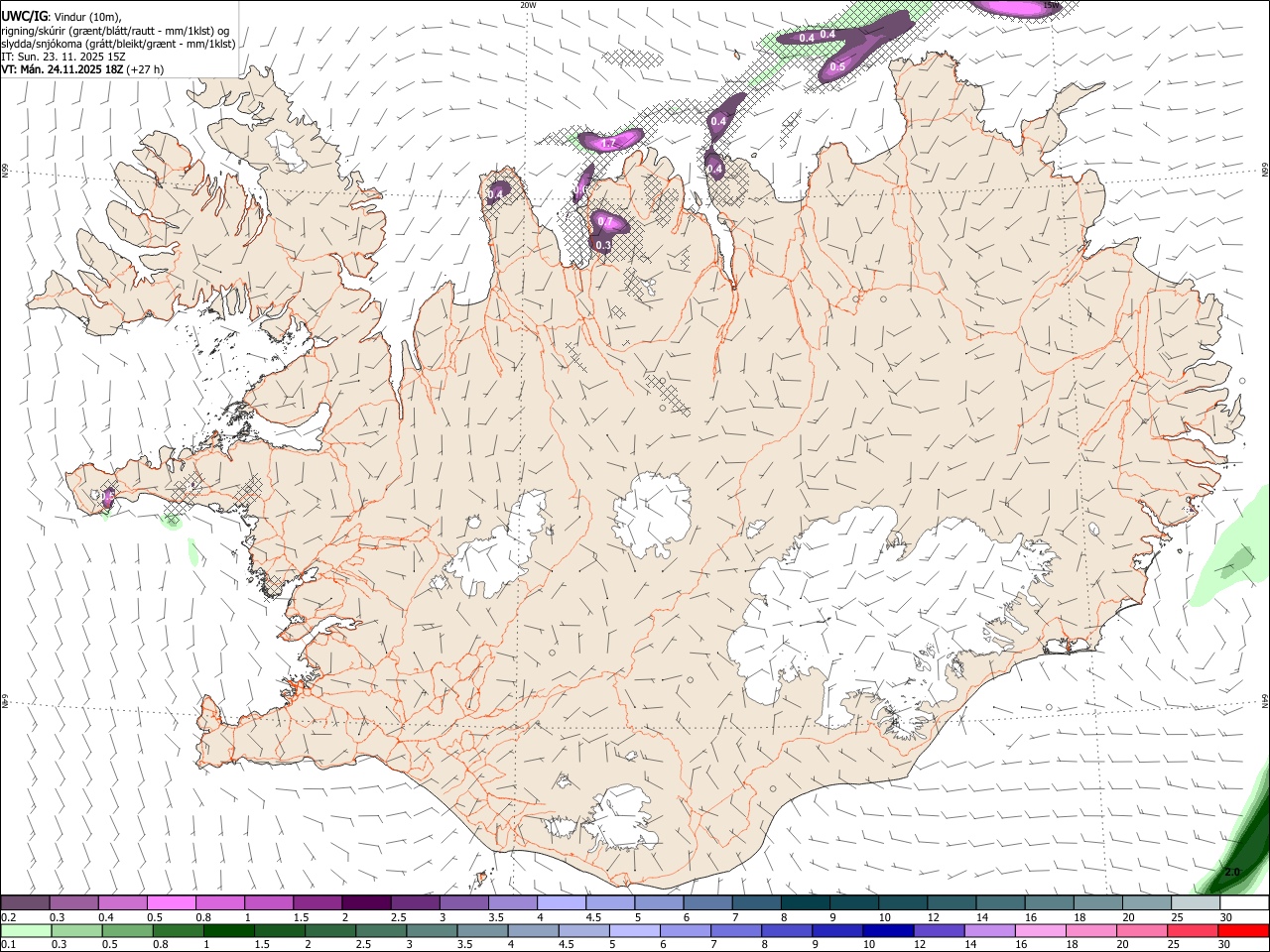Click the light lavender 4 swatch on the snow scale
Screen dimensions: 1270x952
(561, 903)
